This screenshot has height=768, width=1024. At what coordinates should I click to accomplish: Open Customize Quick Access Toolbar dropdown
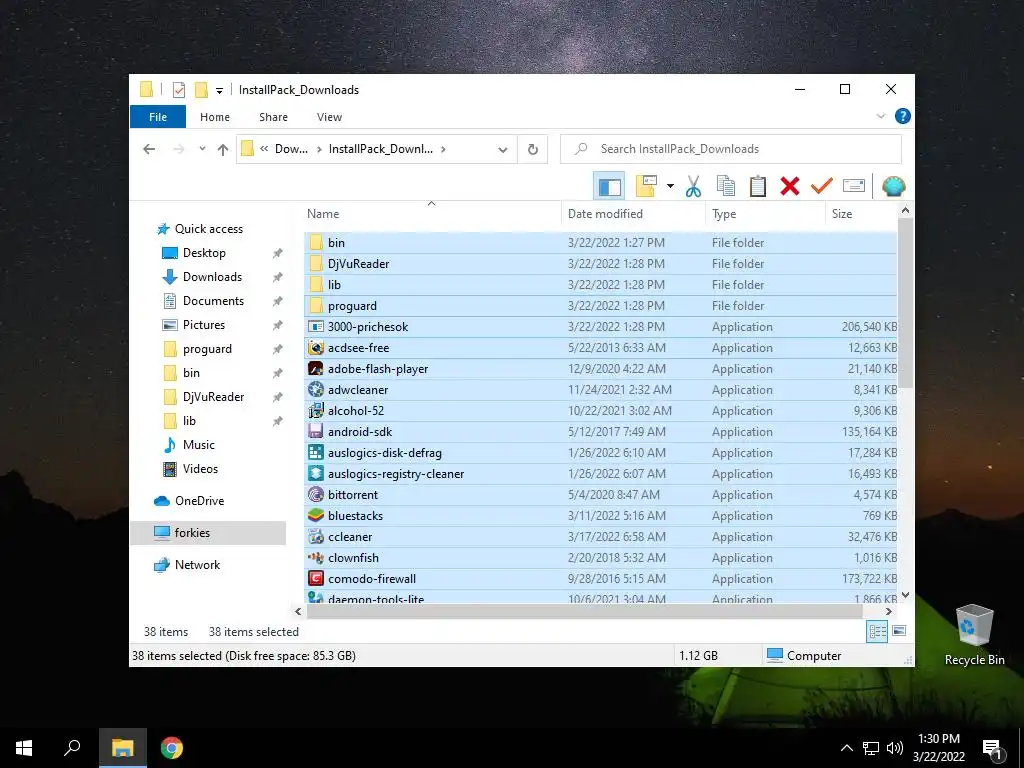point(219,91)
